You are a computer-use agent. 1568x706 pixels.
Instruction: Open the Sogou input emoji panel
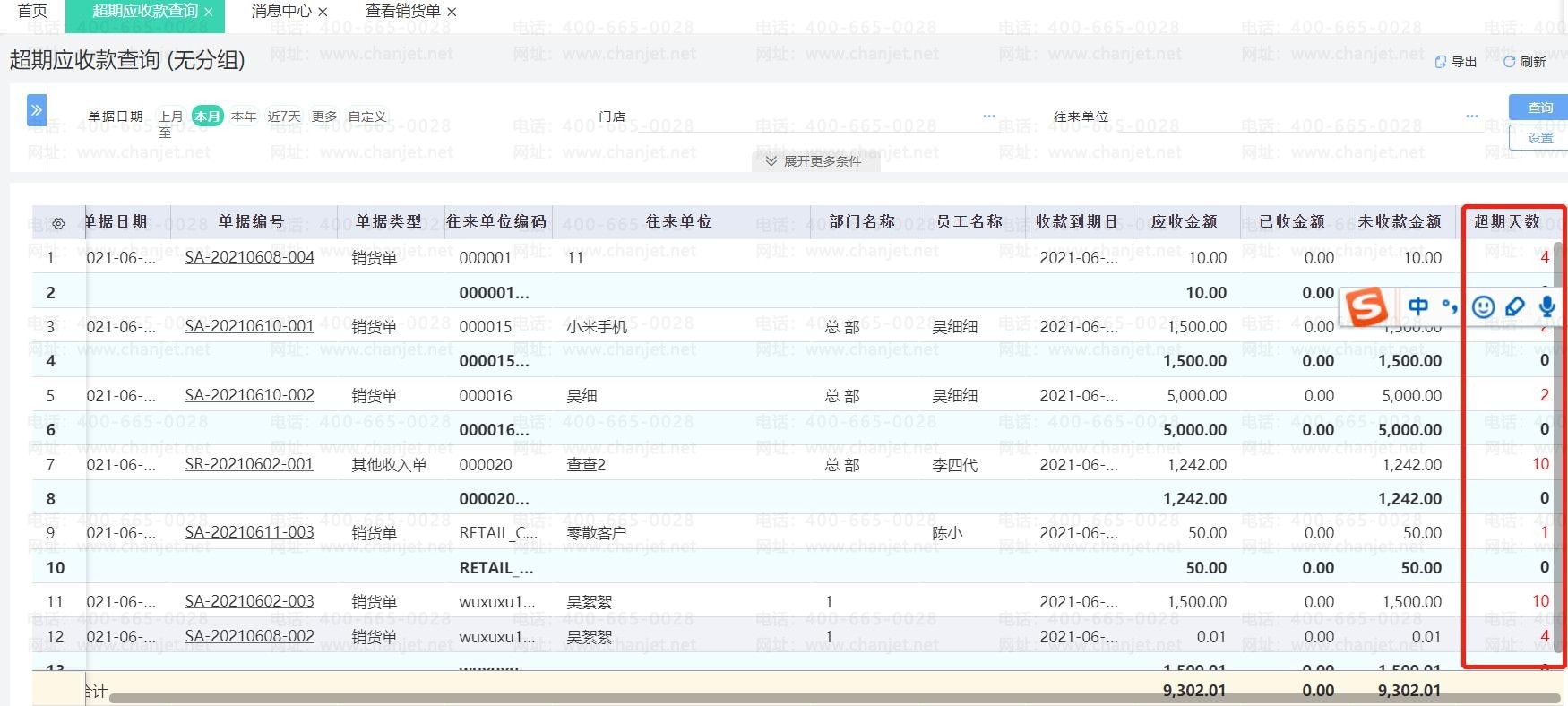(1484, 306)
